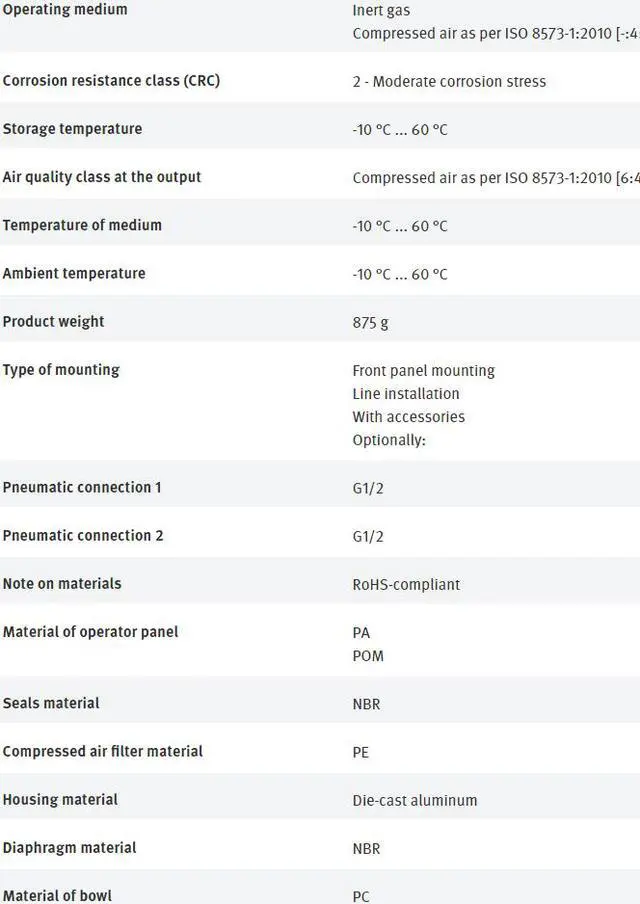Select the Moderate corrosion stress value

pos(449,82)
